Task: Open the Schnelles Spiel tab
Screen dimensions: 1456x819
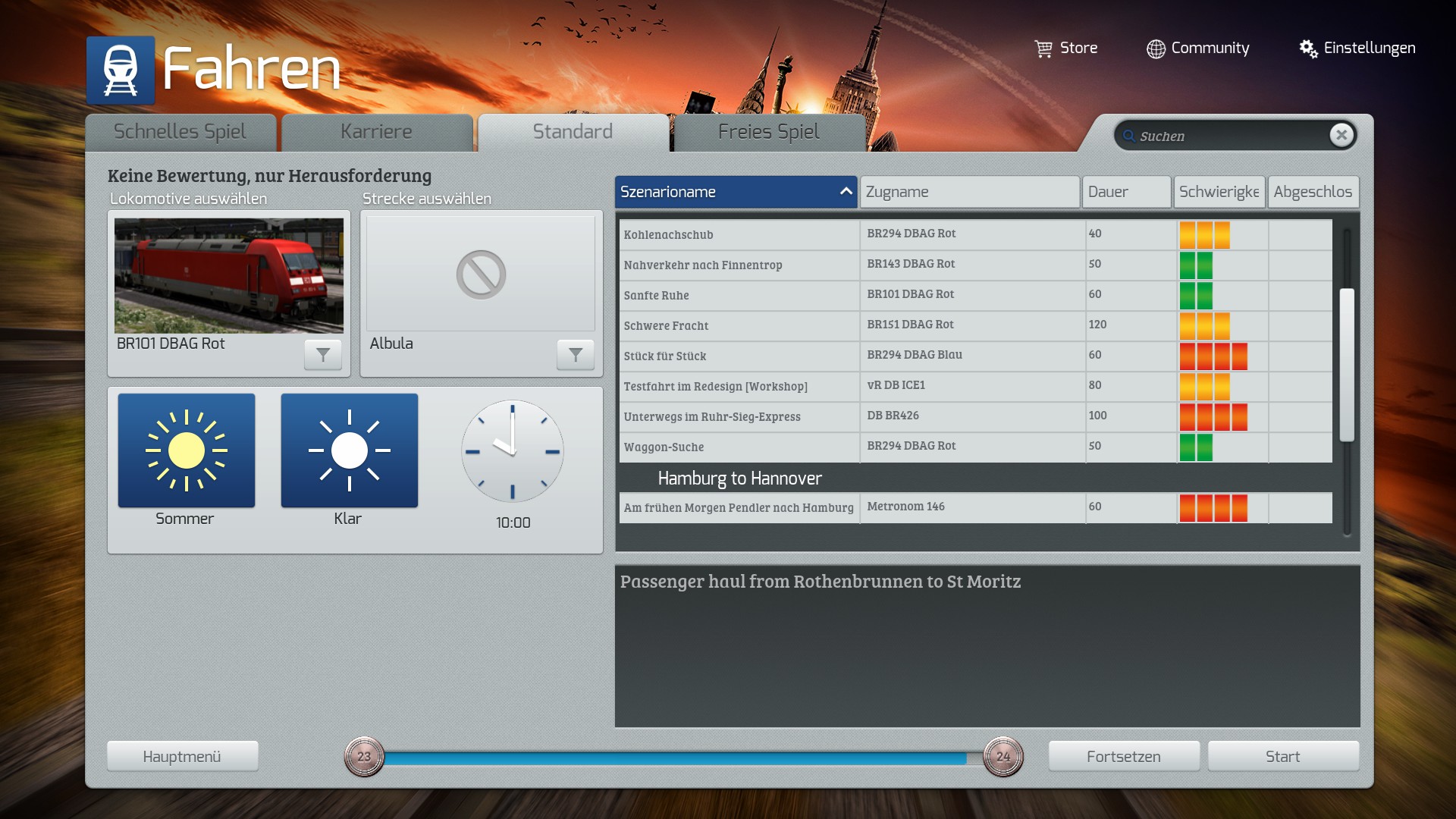Action: click(x=180, y=132)
